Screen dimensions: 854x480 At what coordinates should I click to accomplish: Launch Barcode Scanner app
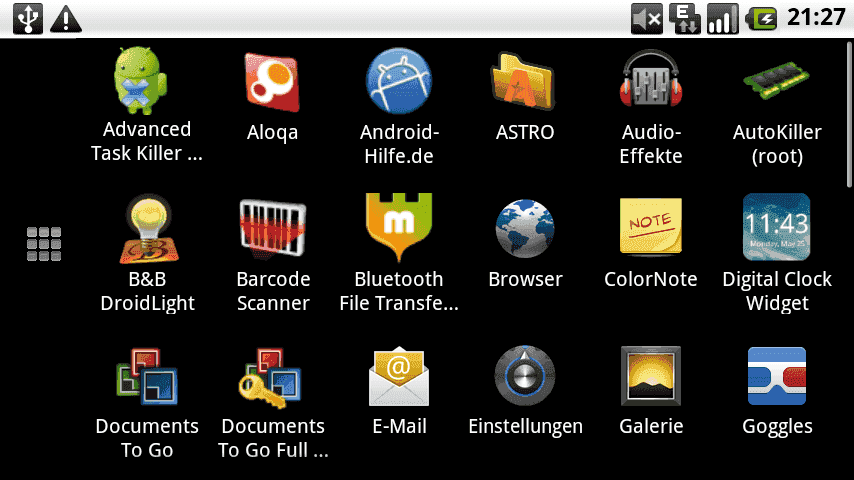(273, 229)
